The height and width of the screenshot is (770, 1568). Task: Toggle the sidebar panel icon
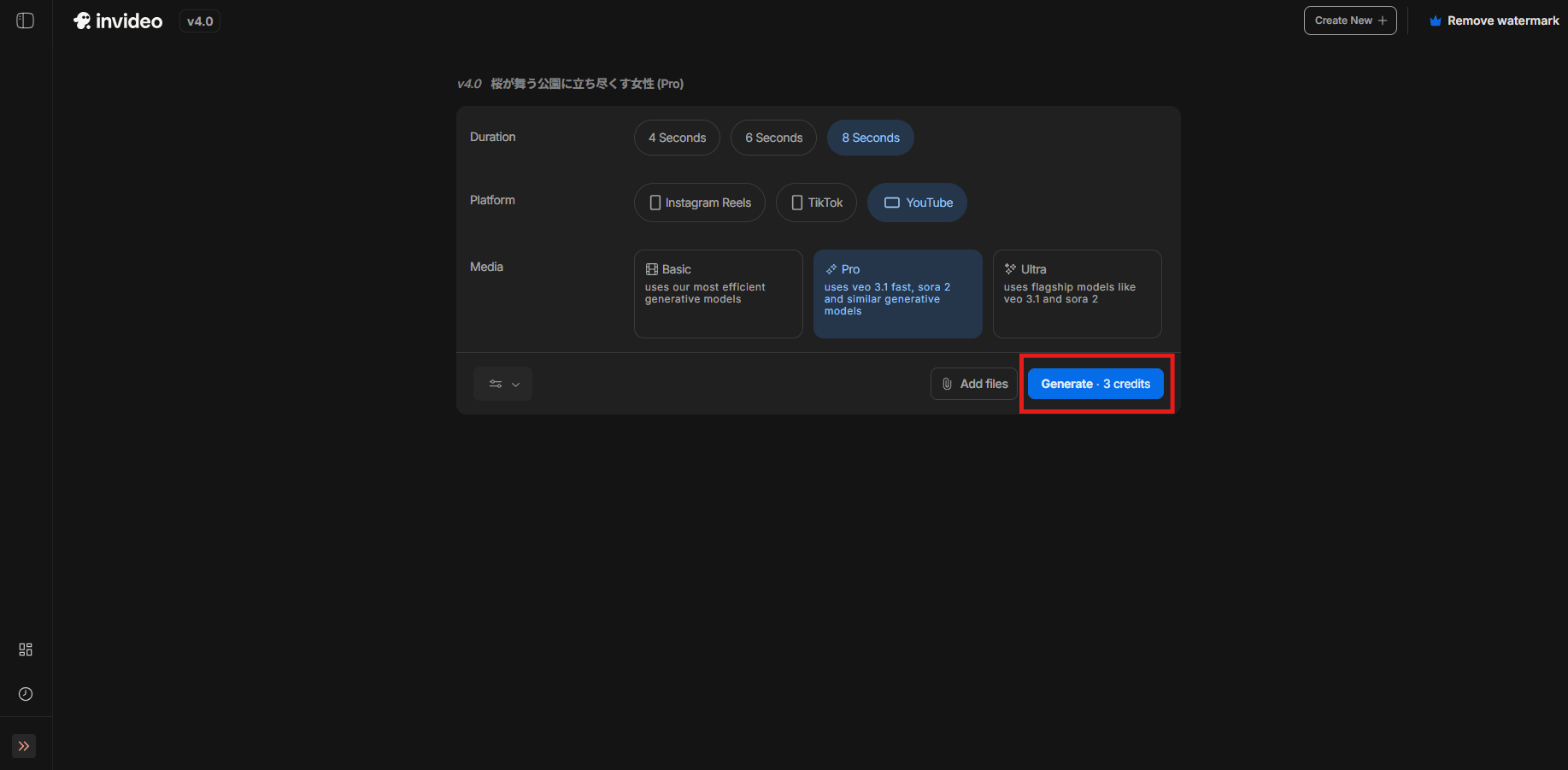coord(26,21)
